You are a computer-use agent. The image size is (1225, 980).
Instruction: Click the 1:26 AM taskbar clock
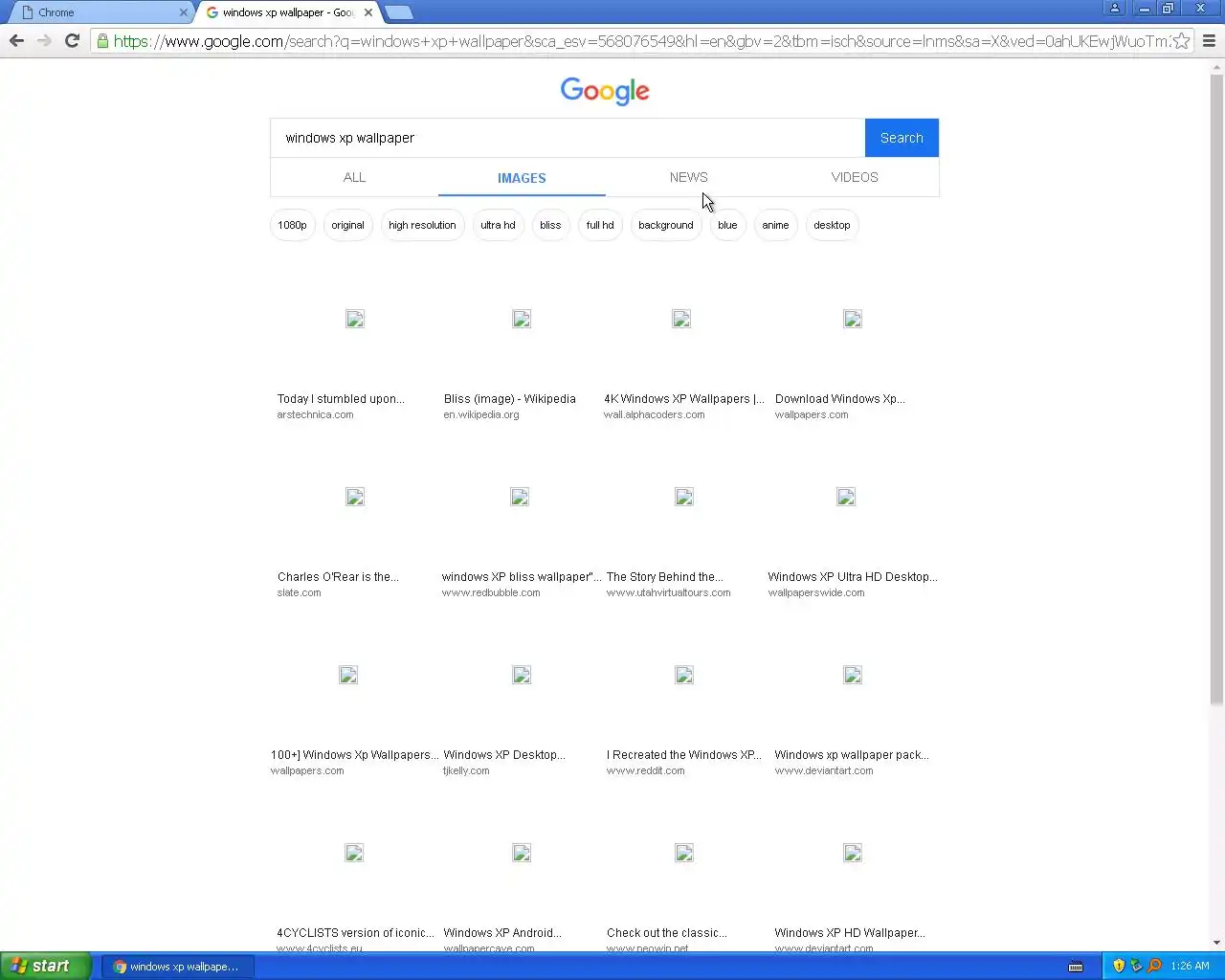(1190, 966)
